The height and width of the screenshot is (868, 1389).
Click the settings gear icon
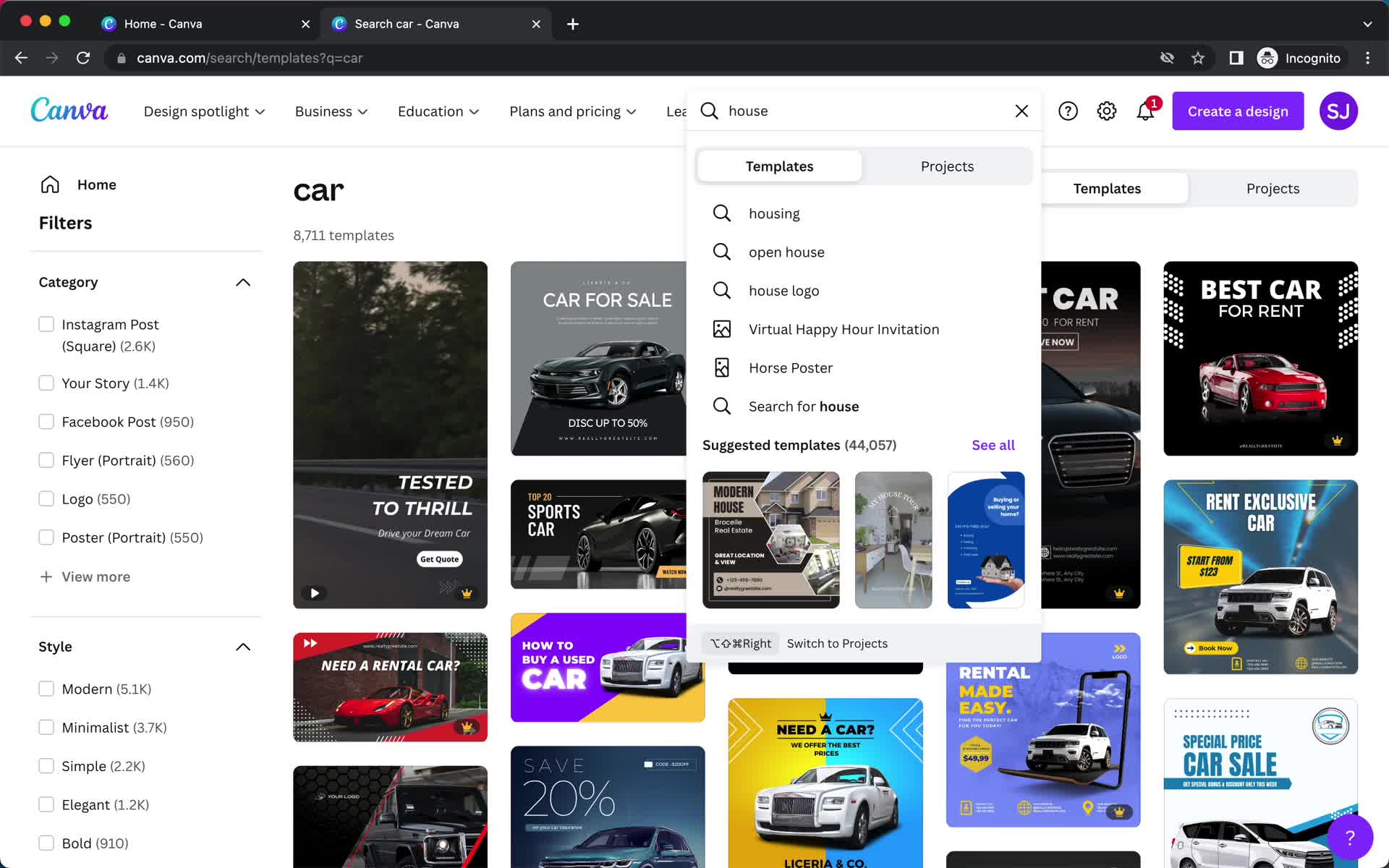click(x=1107, y=111)
